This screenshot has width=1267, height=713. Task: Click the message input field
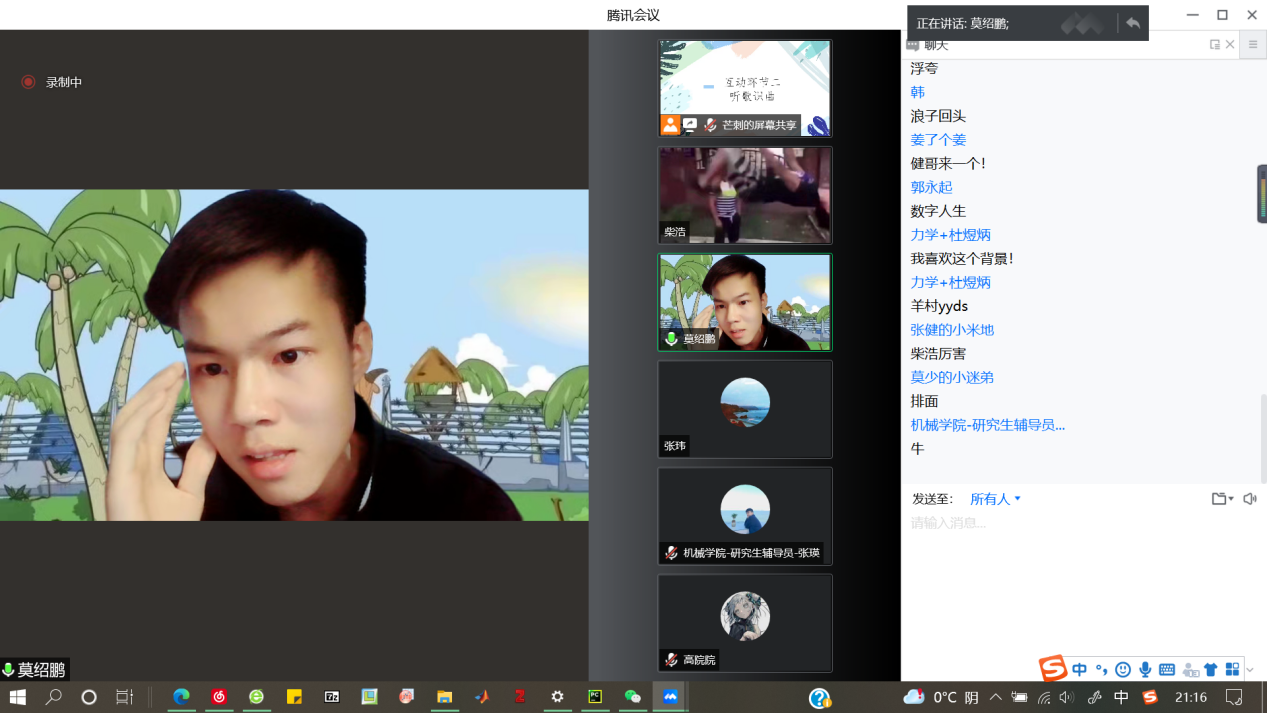[1080, 523]
